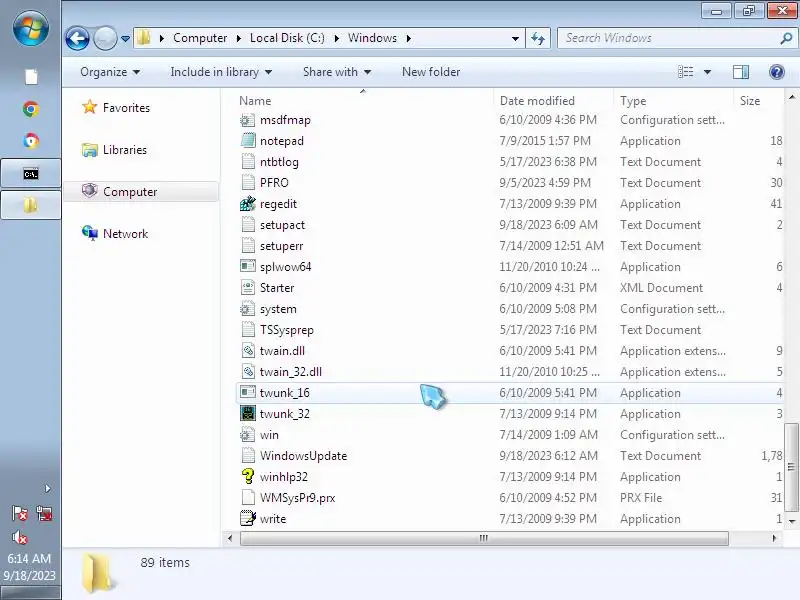Select the splwow64 application icon
Image resolution: width=800 pixels, height=600 pixels.
tap(247, 267)
